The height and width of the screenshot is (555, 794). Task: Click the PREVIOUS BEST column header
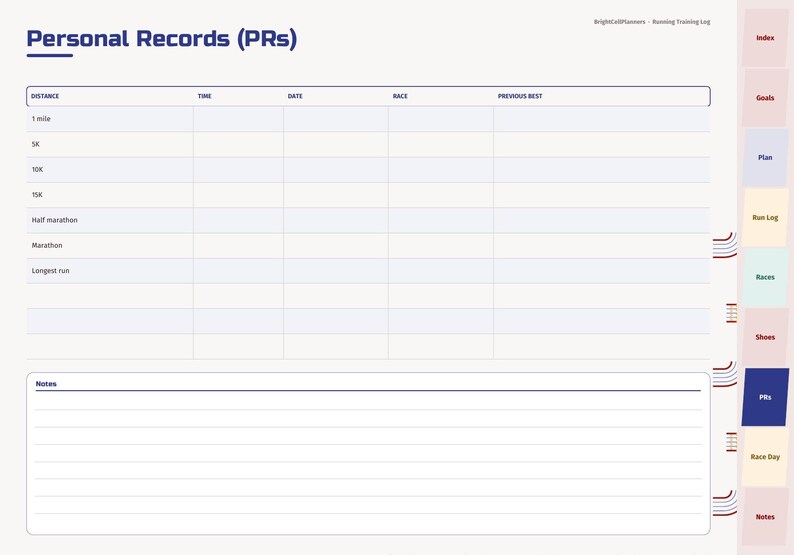click(x=520, y=96)
